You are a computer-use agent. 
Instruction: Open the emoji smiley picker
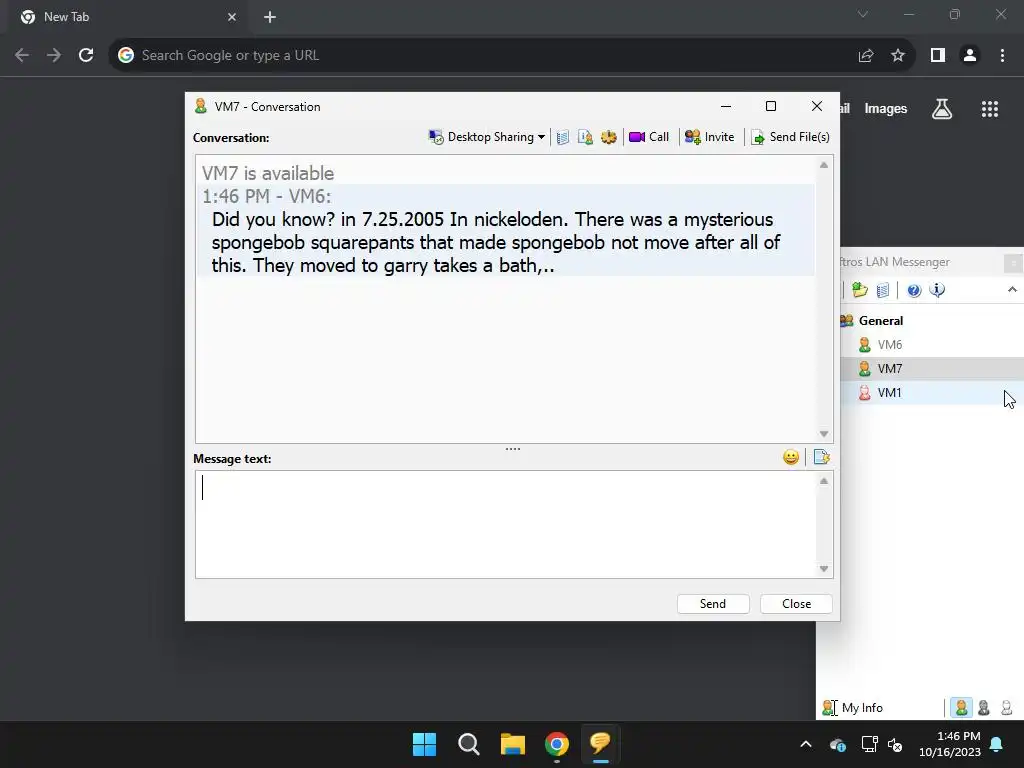791,457
